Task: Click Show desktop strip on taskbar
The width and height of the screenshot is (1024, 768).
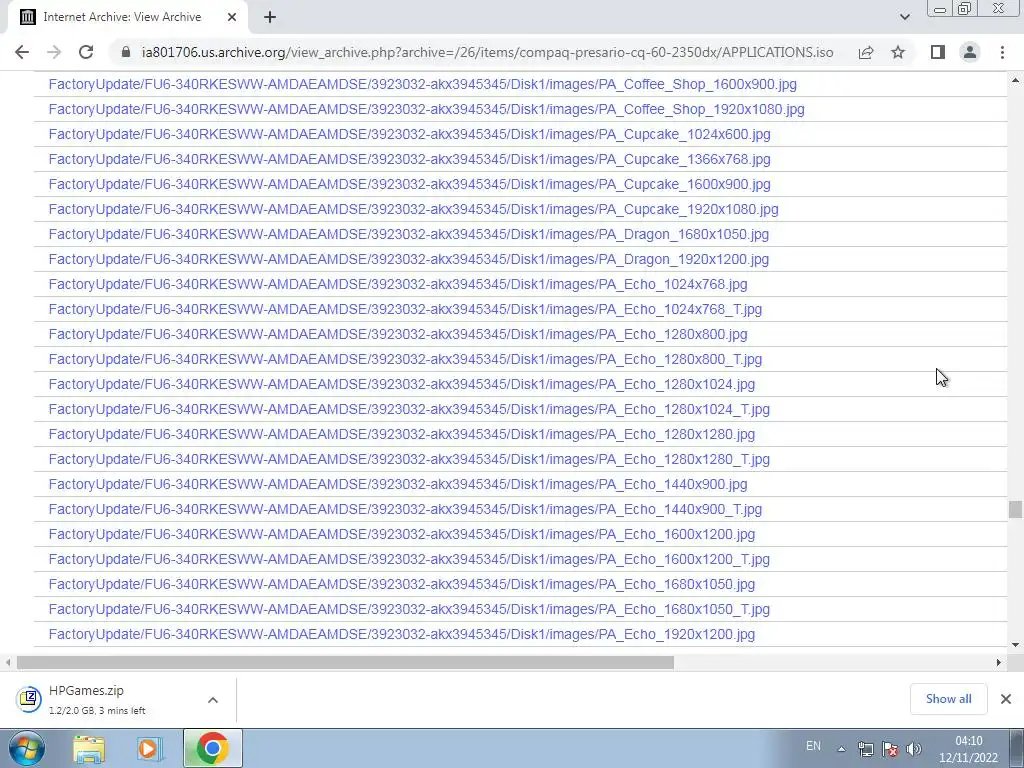Action: pyautogui.click(x=1016, y=749)
